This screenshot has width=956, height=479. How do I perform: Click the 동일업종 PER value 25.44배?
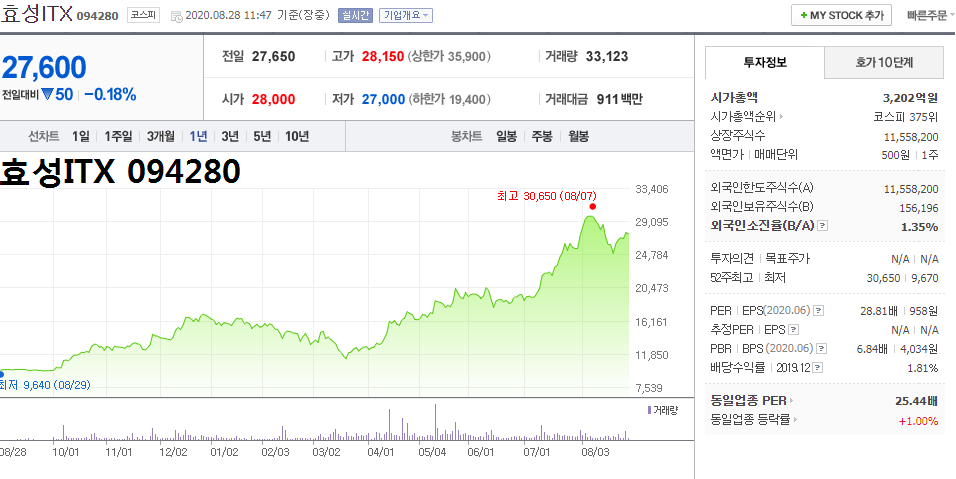[x=916, y=401]
